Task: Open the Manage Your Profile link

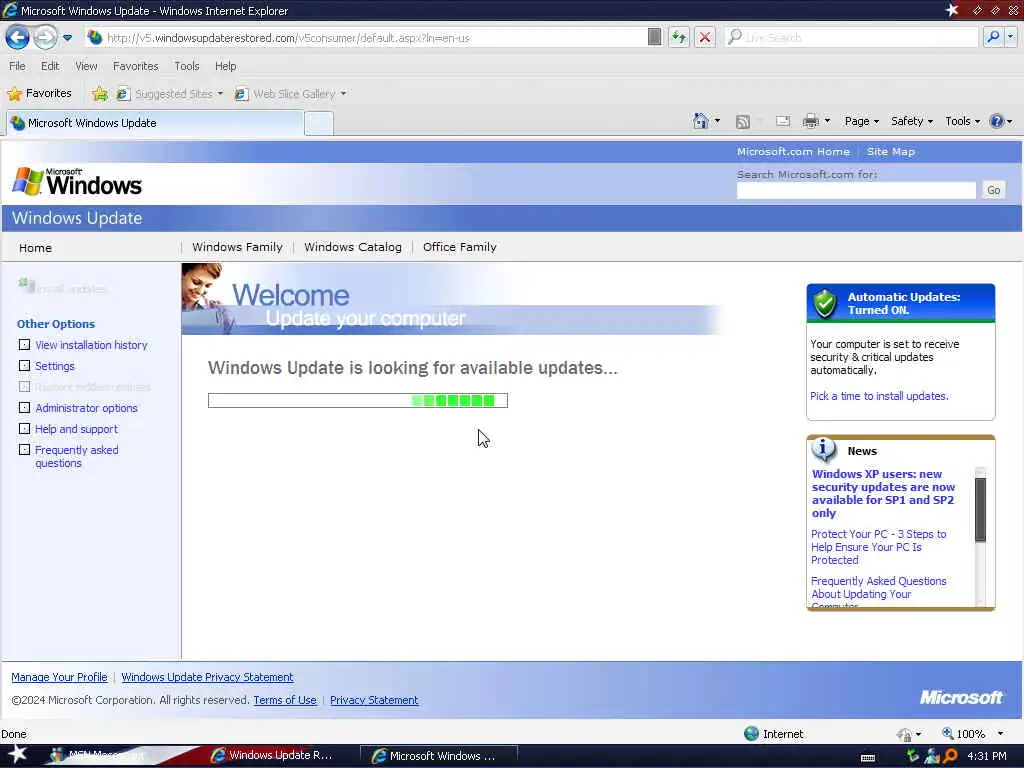Action: click(x=59, y=677)
